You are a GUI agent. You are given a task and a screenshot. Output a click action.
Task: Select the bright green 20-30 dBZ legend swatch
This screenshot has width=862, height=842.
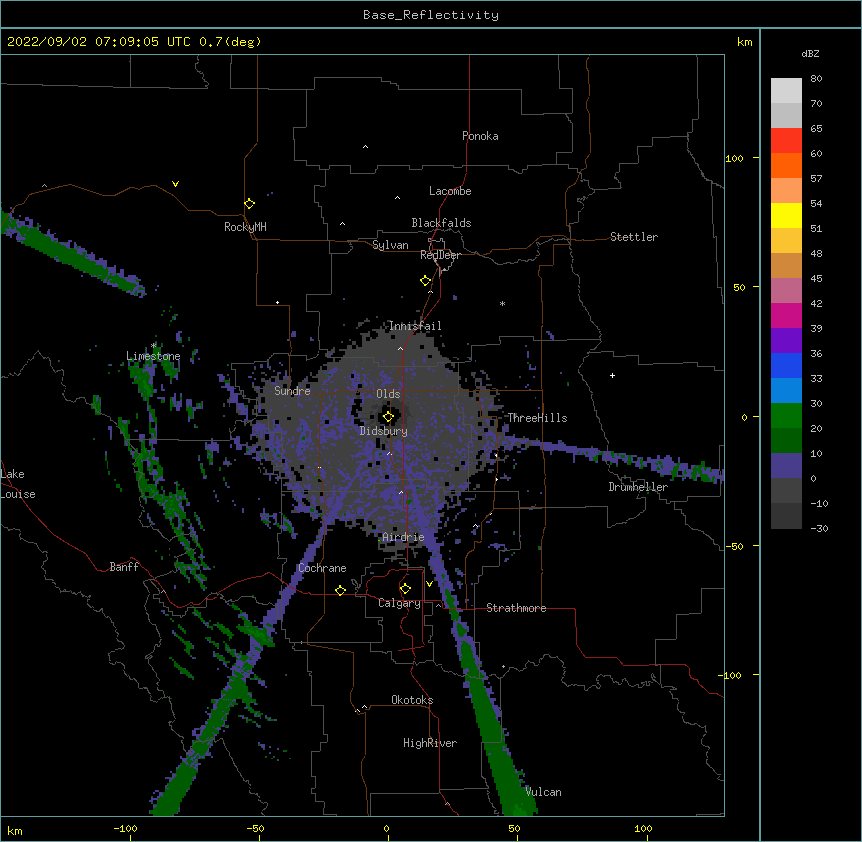[x=786, y=416]
